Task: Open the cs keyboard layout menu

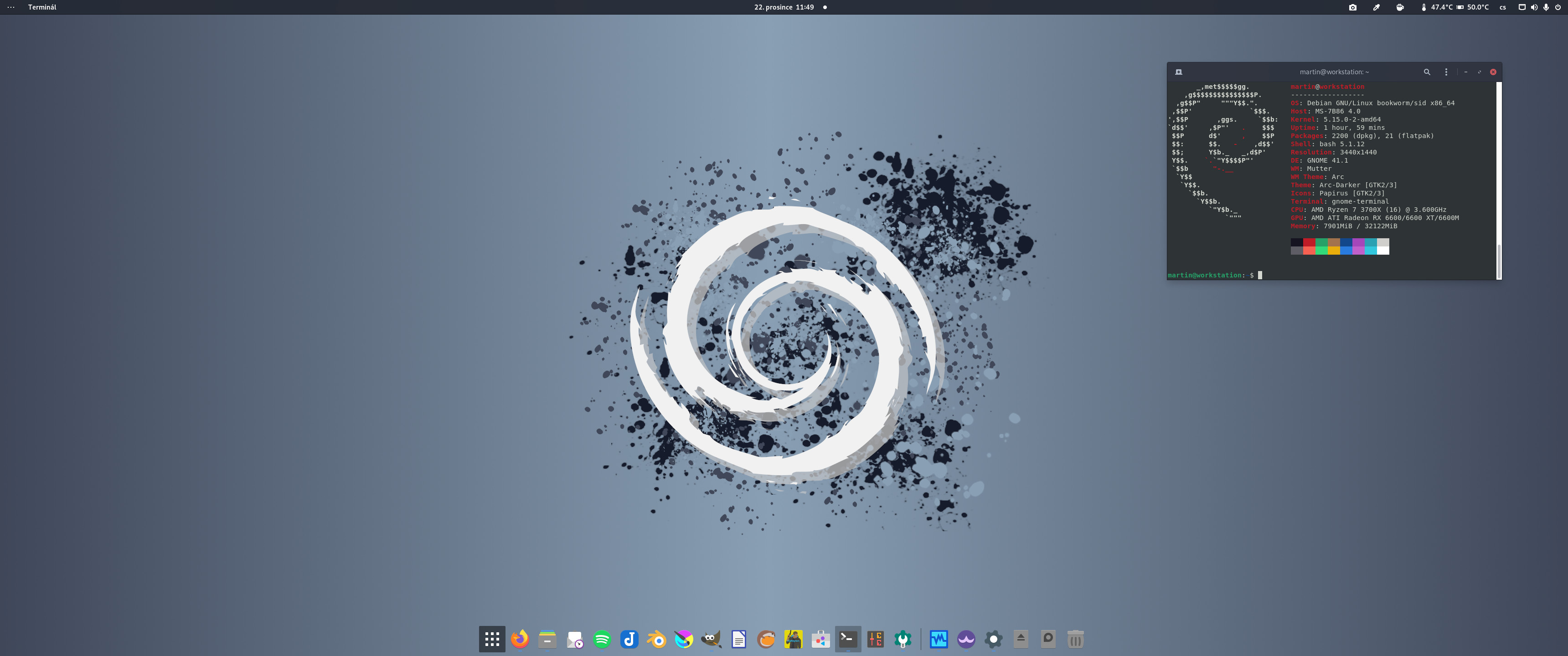Action: point(1502,7)
